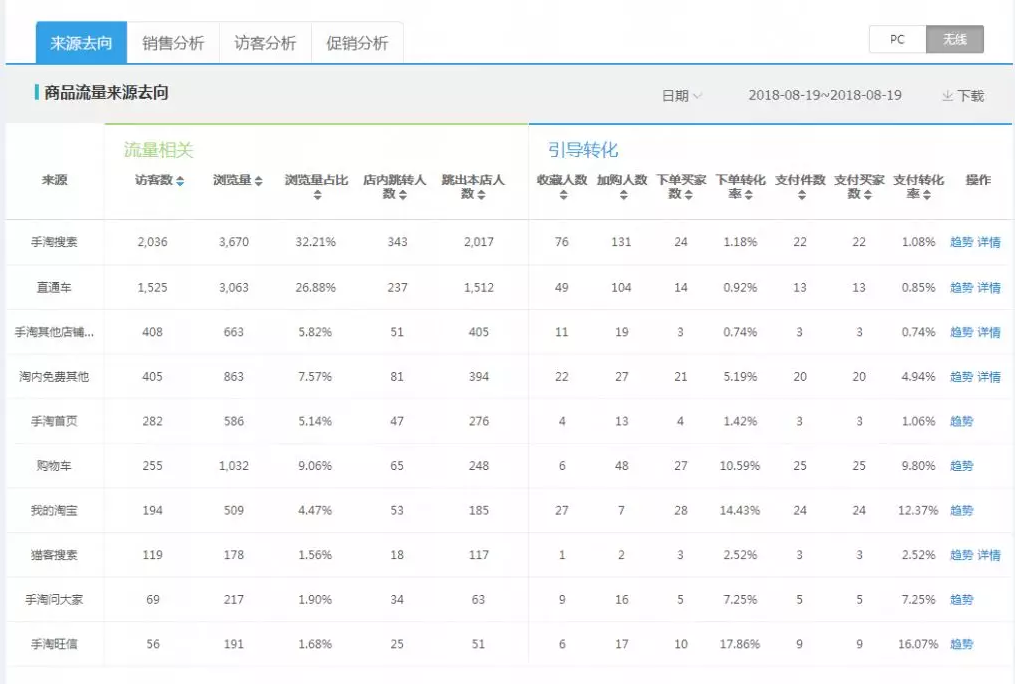The width and height of the screenshot is (1015, 684).
Task: Click visitor count 2,036
Action: (x=153, y=242)
